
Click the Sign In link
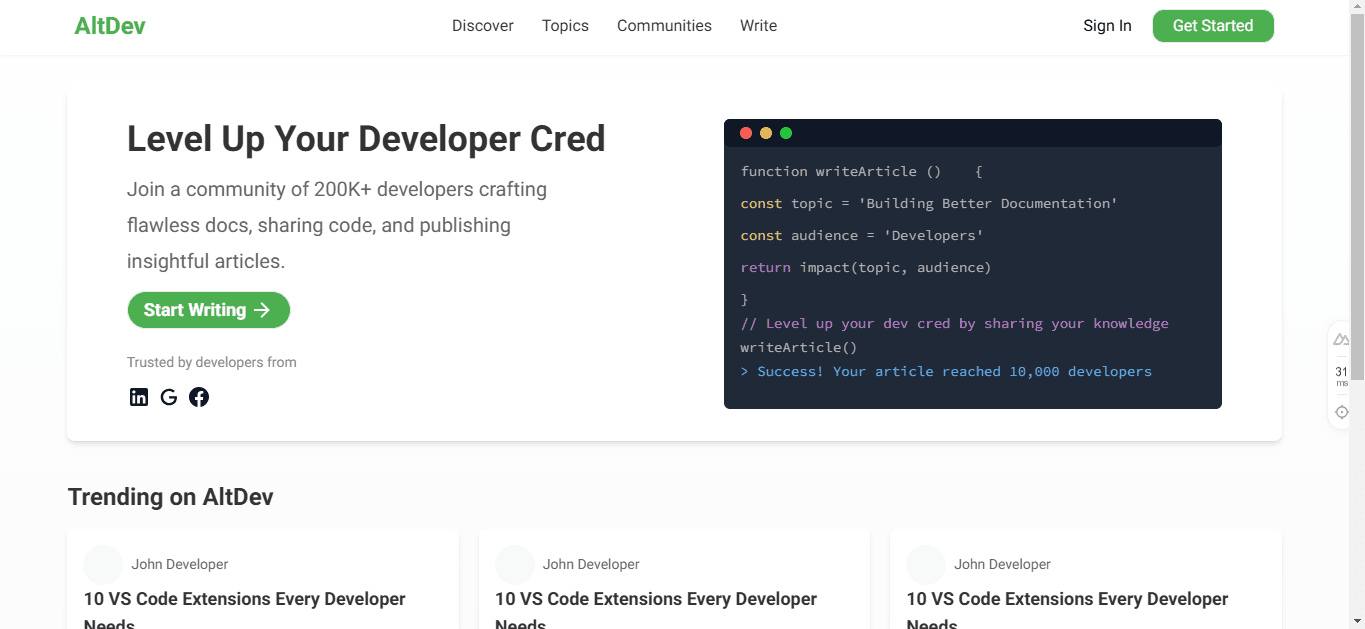(x=1107, y=25)
